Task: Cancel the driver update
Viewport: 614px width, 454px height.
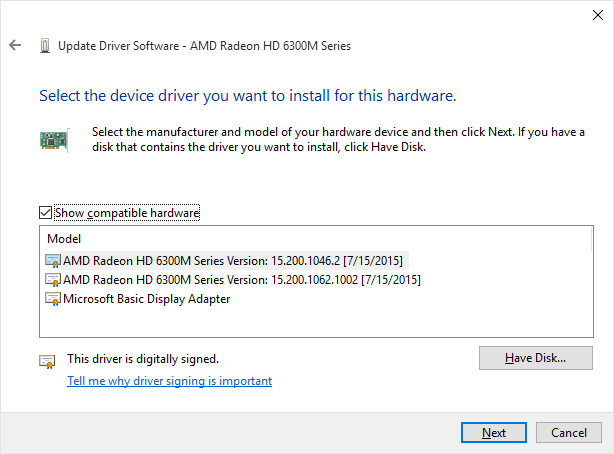Action: click(569, 432)
